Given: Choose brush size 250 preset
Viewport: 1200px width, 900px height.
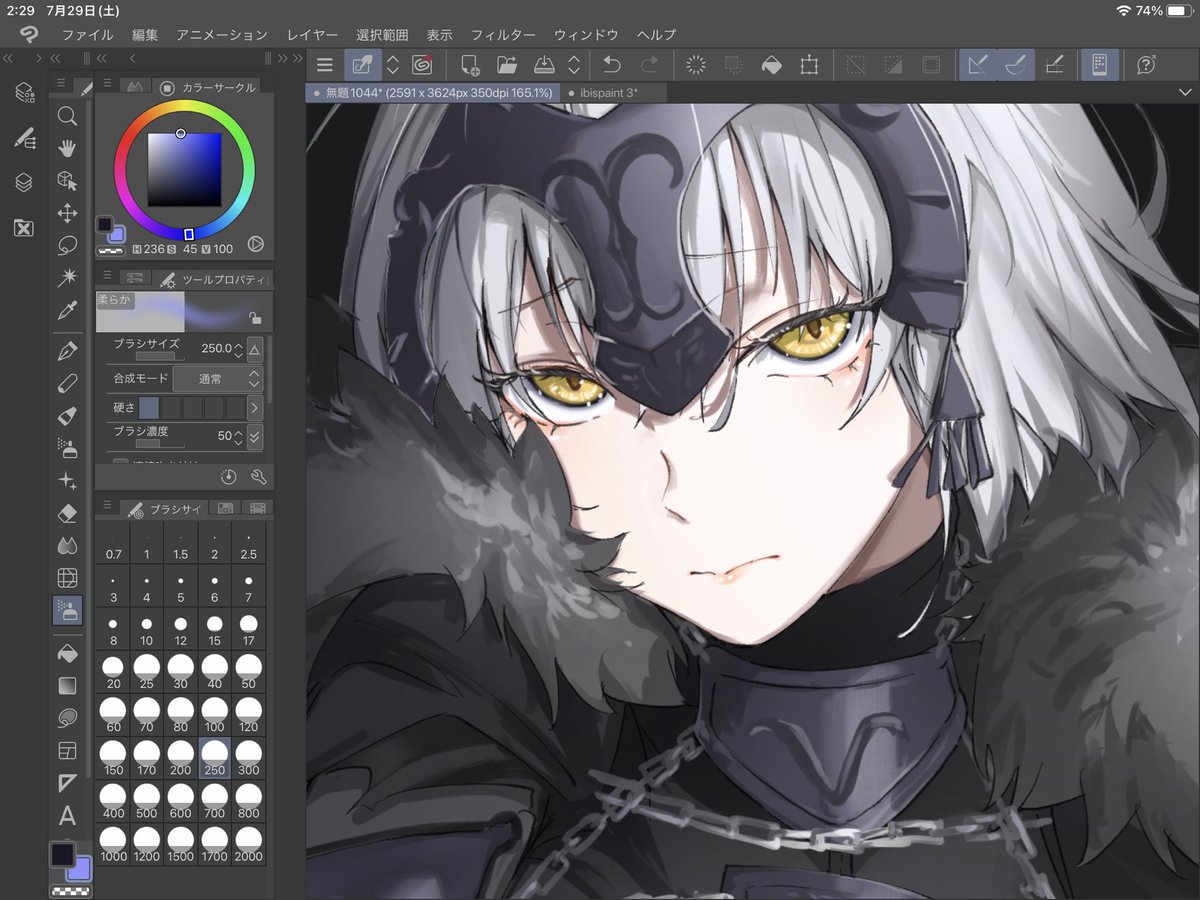Looking at the screenshot, I should point(215,759).
